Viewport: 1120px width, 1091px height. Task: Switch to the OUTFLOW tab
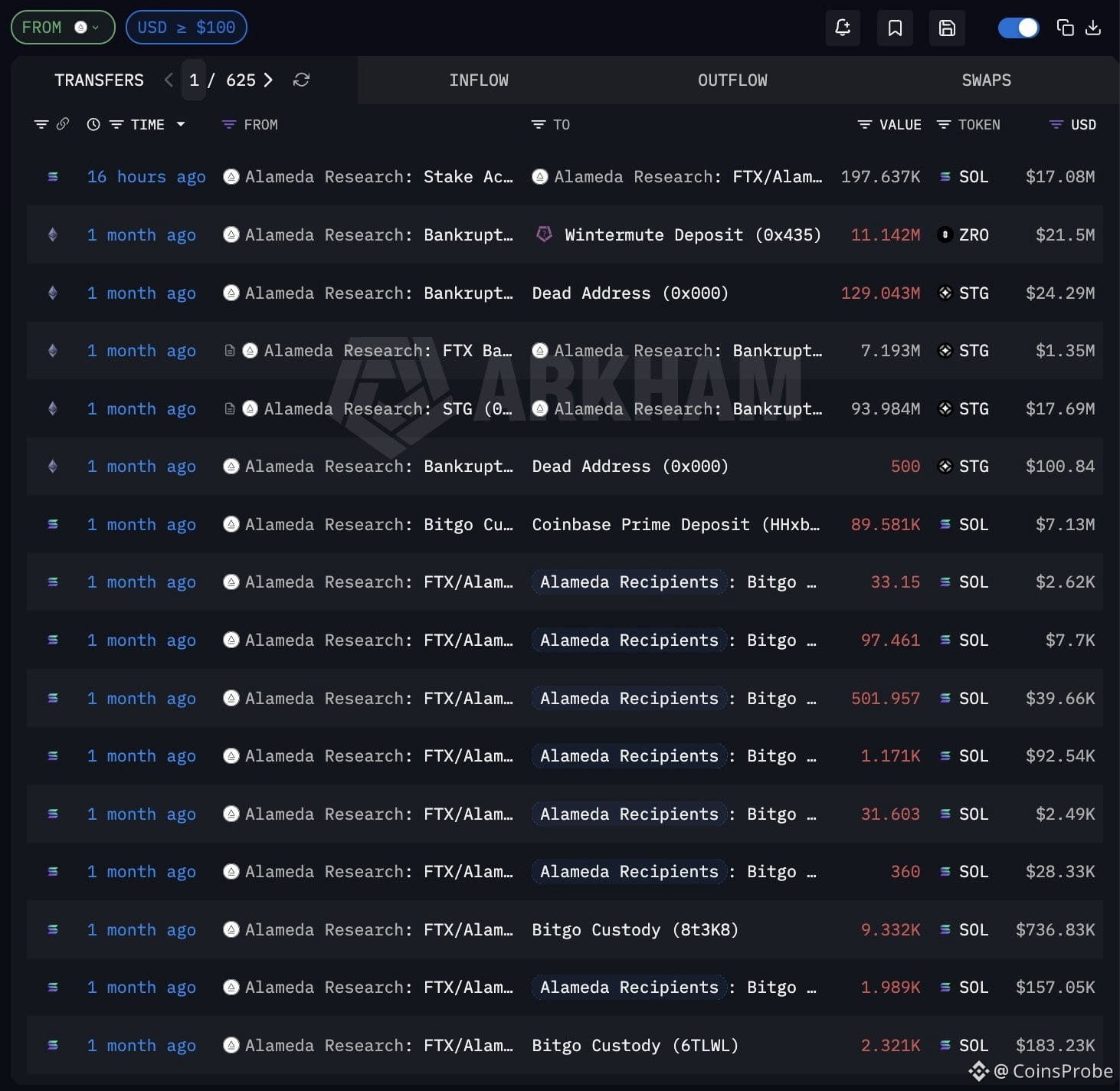tap(732, 80)
